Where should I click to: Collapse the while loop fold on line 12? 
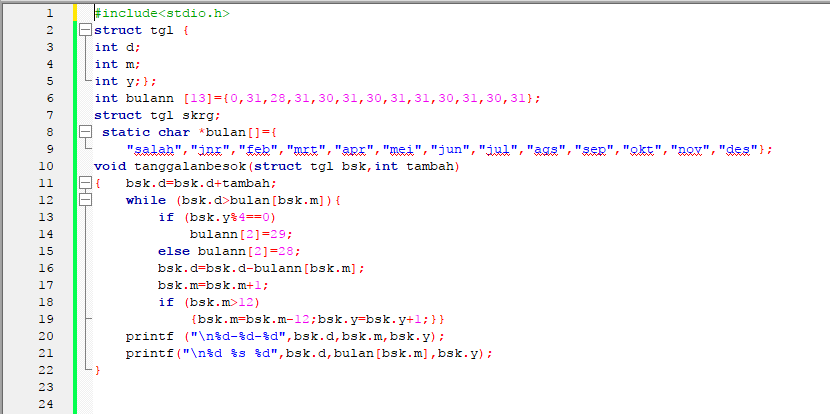click(x=85, y=200)
